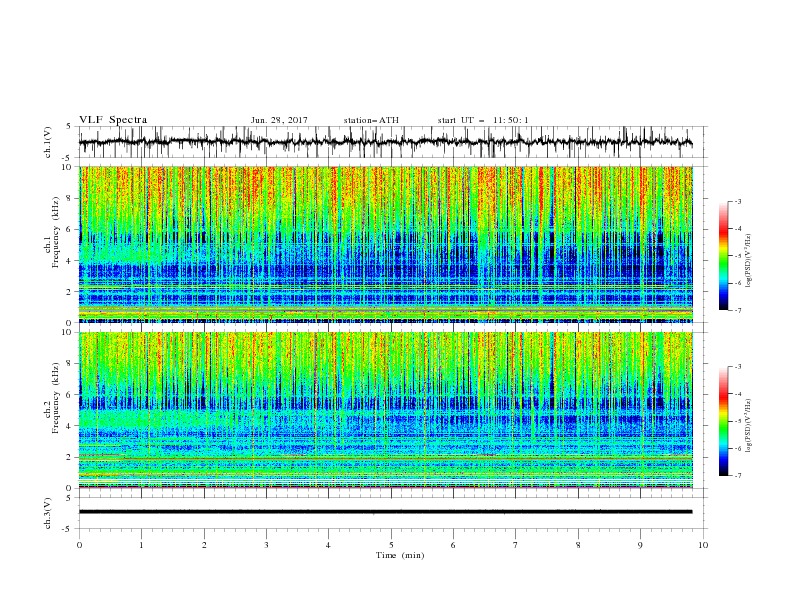Click time axis tick label '3'
Screen dimensions: 792x612
(x=266, y=545)
